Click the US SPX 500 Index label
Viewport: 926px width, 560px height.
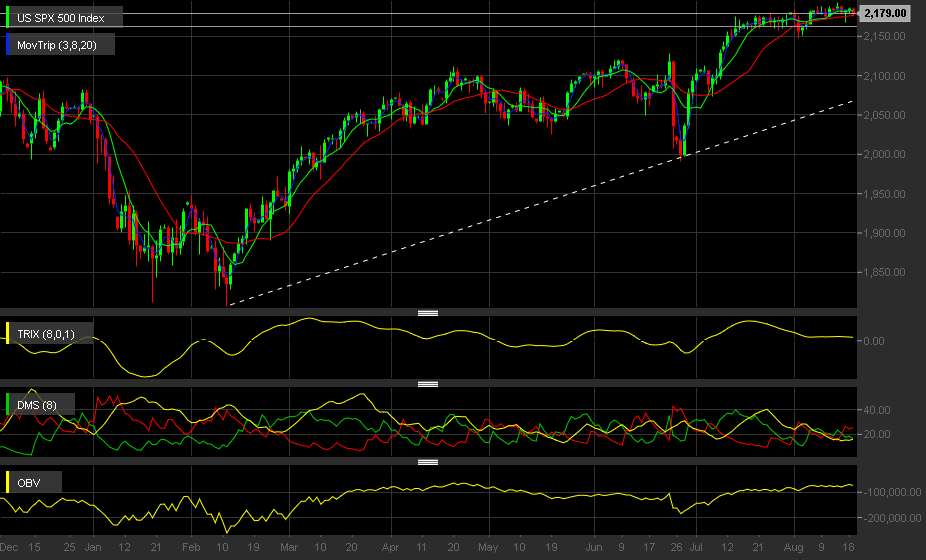[61, 18]
